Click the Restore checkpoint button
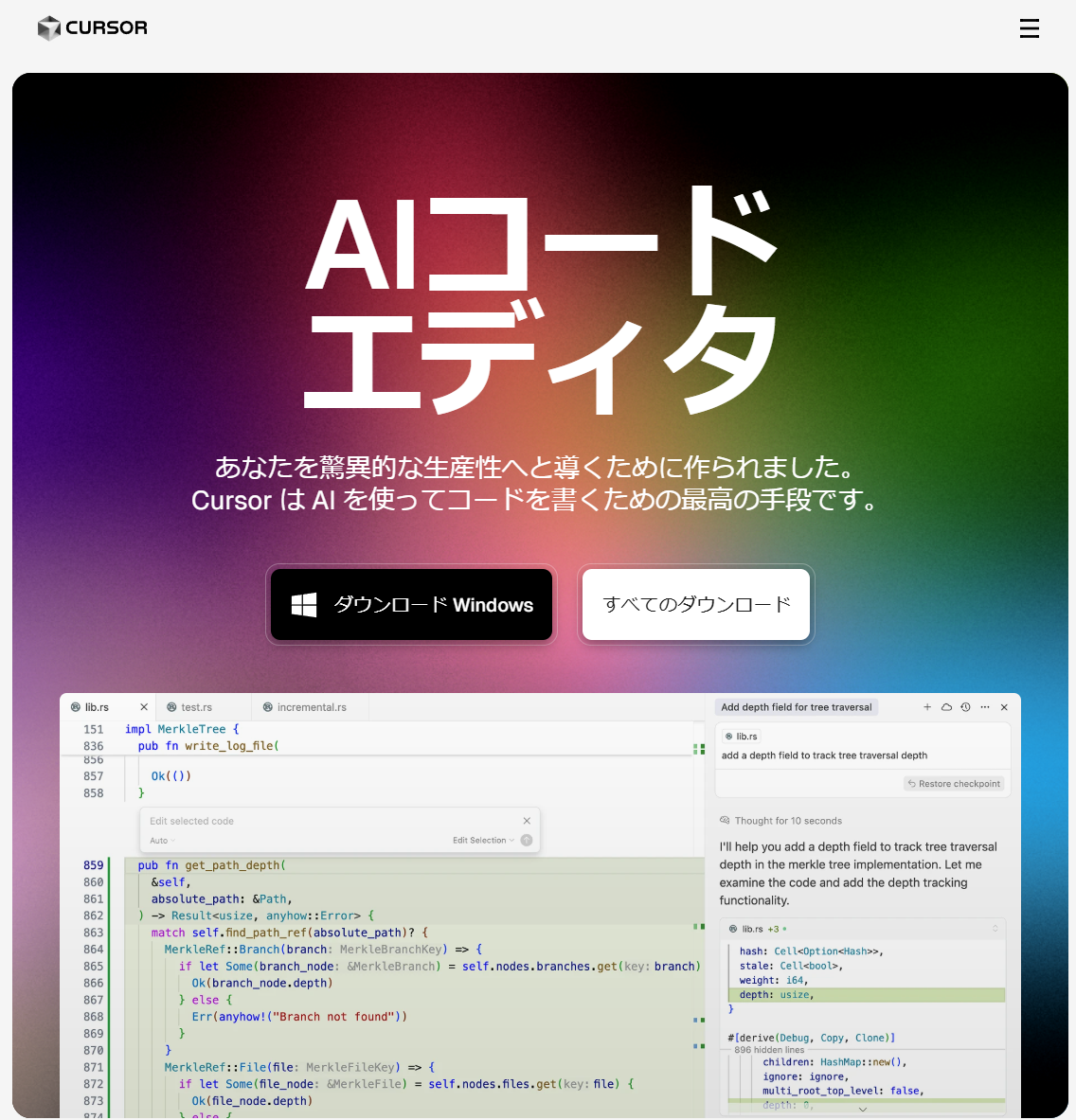 pyautogui.click(x=953, y=783)
